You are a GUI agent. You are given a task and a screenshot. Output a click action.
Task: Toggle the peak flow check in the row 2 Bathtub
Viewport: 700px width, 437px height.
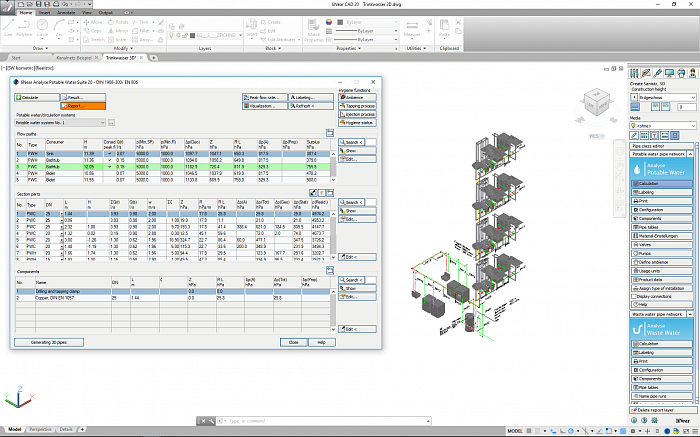tap(110, 160)
